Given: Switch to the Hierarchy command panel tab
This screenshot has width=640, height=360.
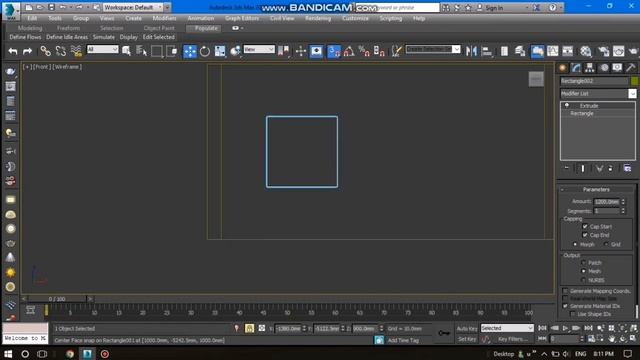Looking at the screenshot, I should [x=589, y=68].
